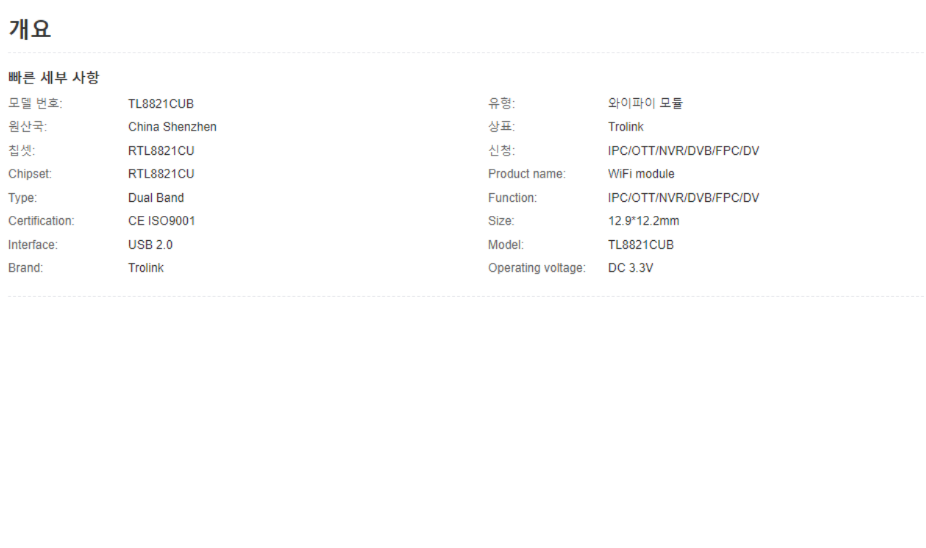Click the 'Interface:' label
The image size is (926, 548).
[33, 244]
